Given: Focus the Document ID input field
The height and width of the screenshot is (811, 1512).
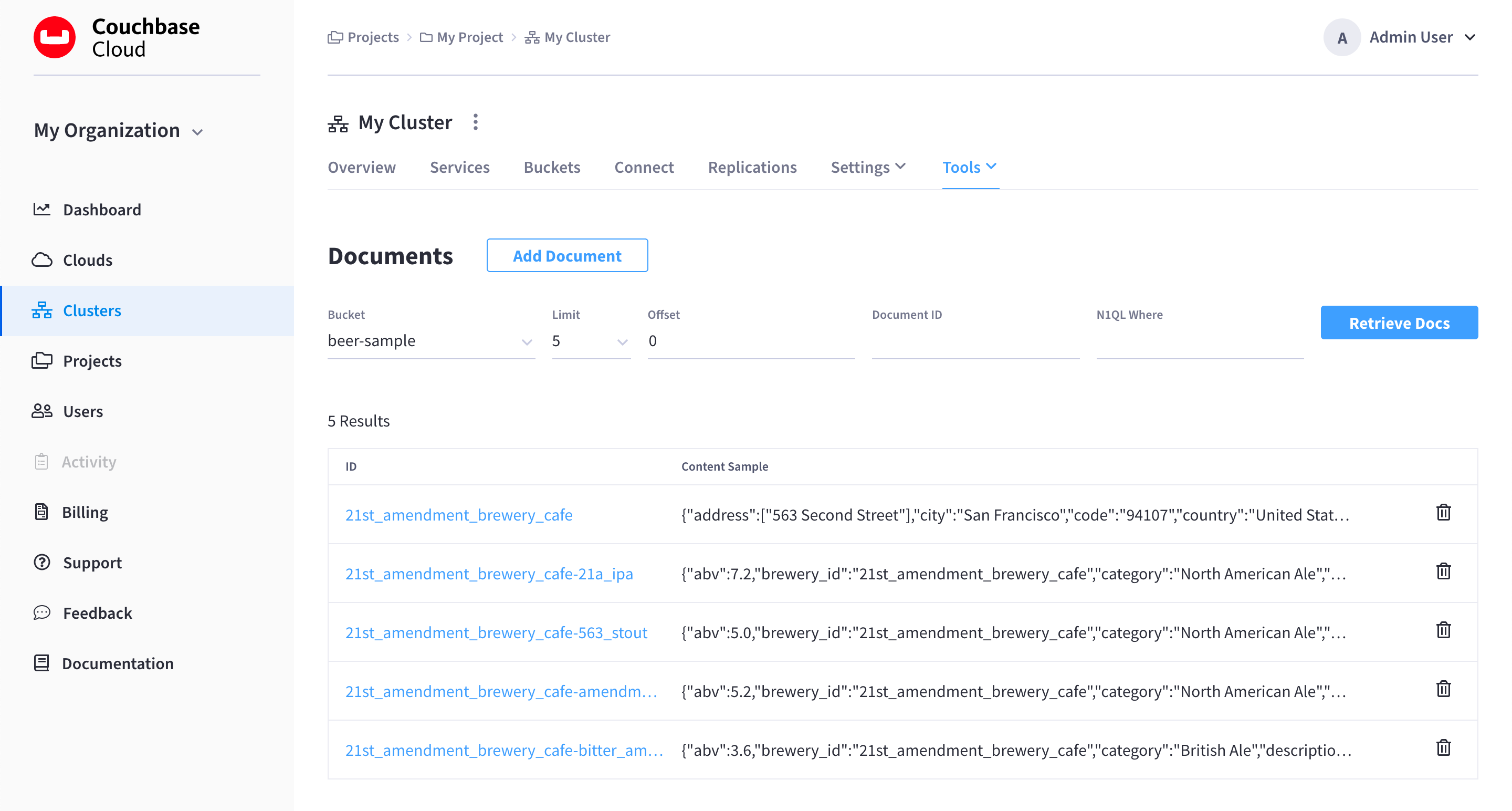Looking at the screenshot, I should [975, 340].
